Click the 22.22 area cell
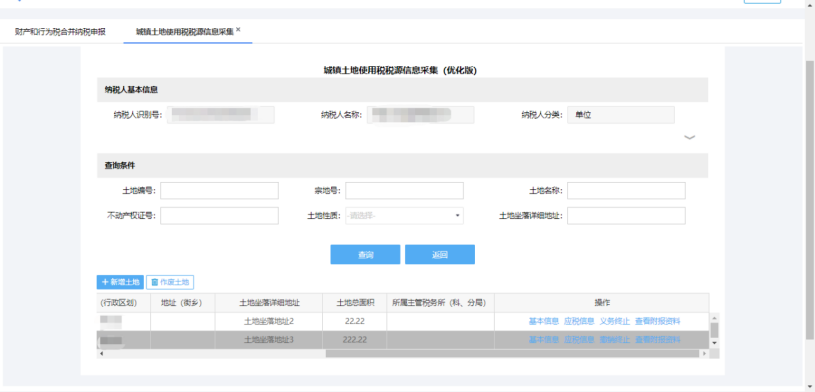This screenshot has height=392, width=815. pyautogui.click(x=354, y=321)
